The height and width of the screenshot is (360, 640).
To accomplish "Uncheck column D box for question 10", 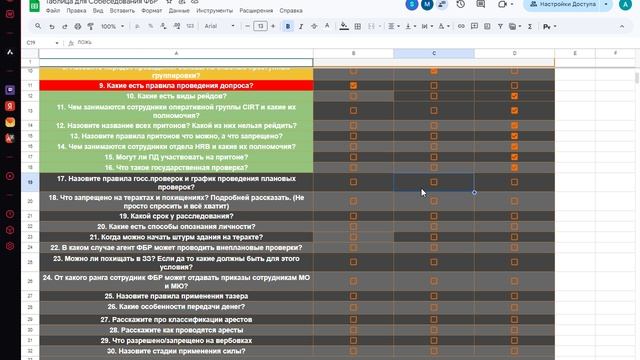I will (514, 96).
